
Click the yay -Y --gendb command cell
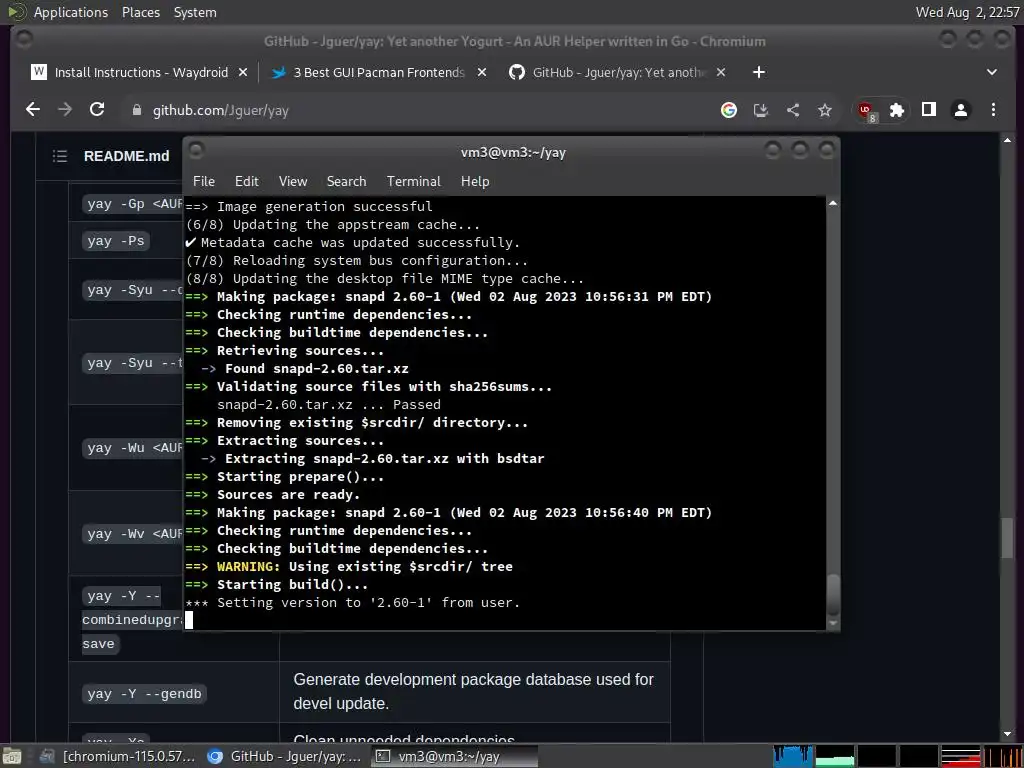click(x=144, y=694)
